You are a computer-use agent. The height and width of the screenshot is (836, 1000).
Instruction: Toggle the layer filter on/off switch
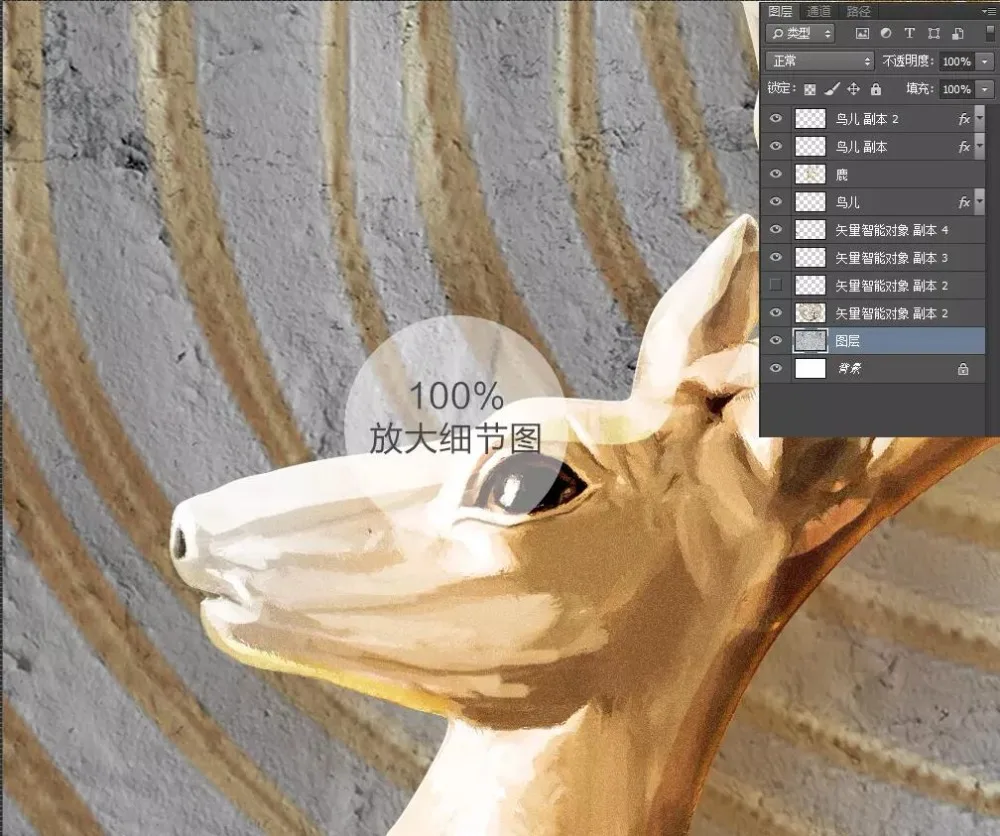click(990, 33)
